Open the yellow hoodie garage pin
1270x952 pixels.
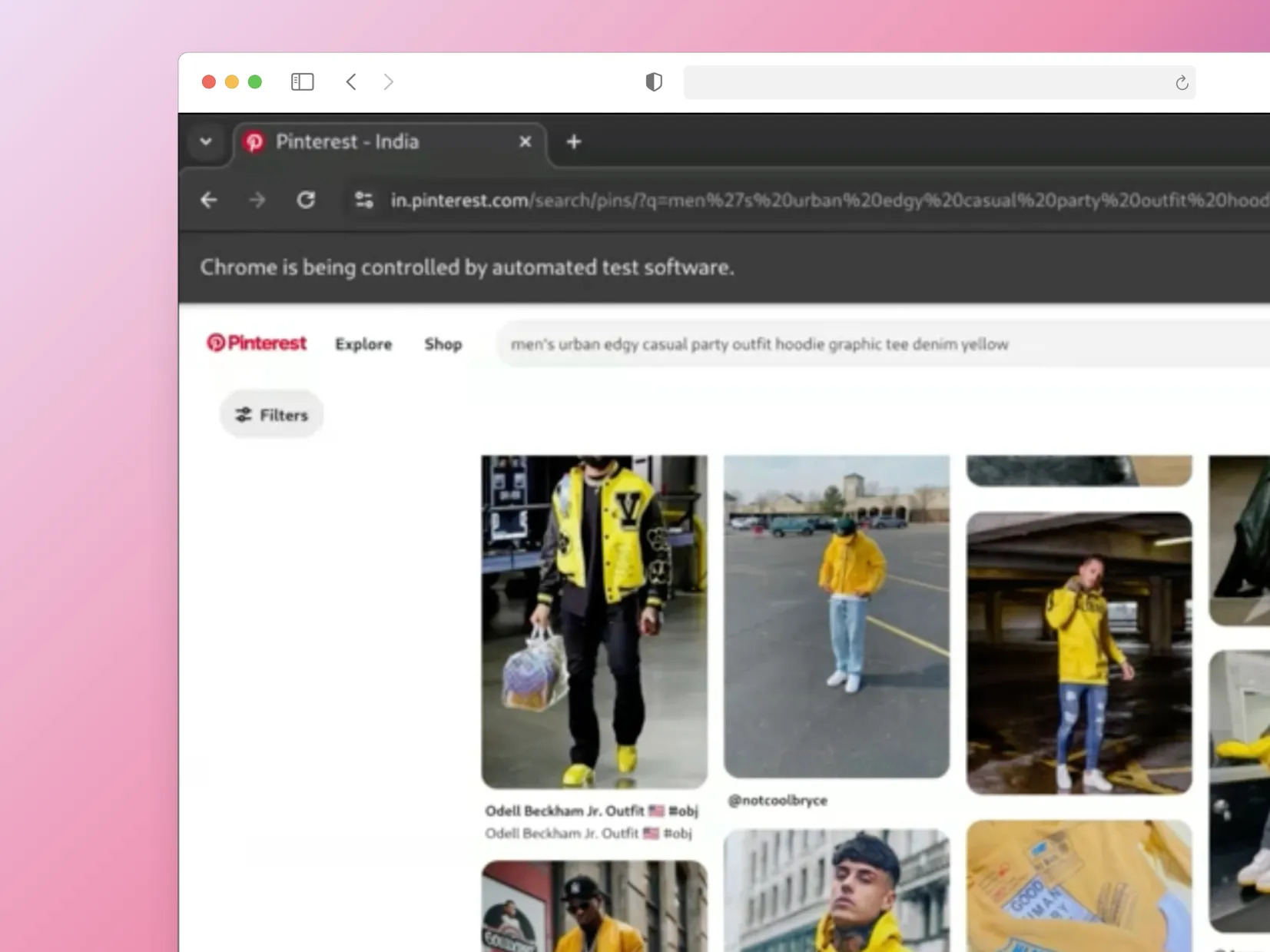point(1079,653)
